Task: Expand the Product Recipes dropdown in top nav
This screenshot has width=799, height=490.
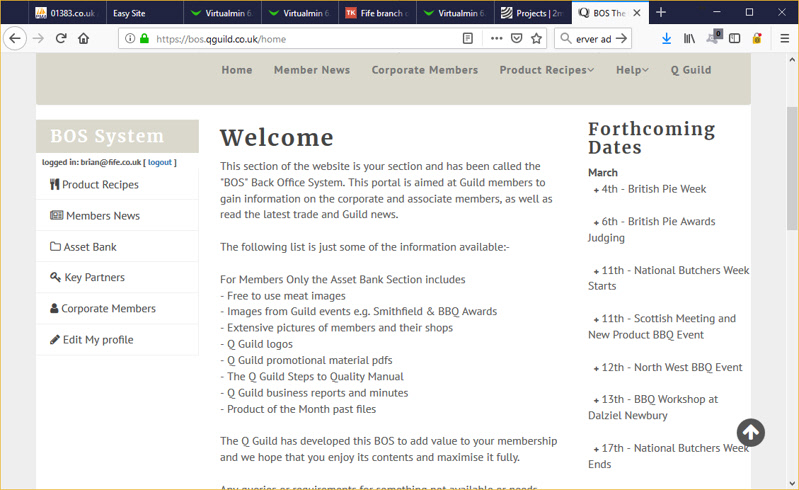Action: tap(546, 70)
